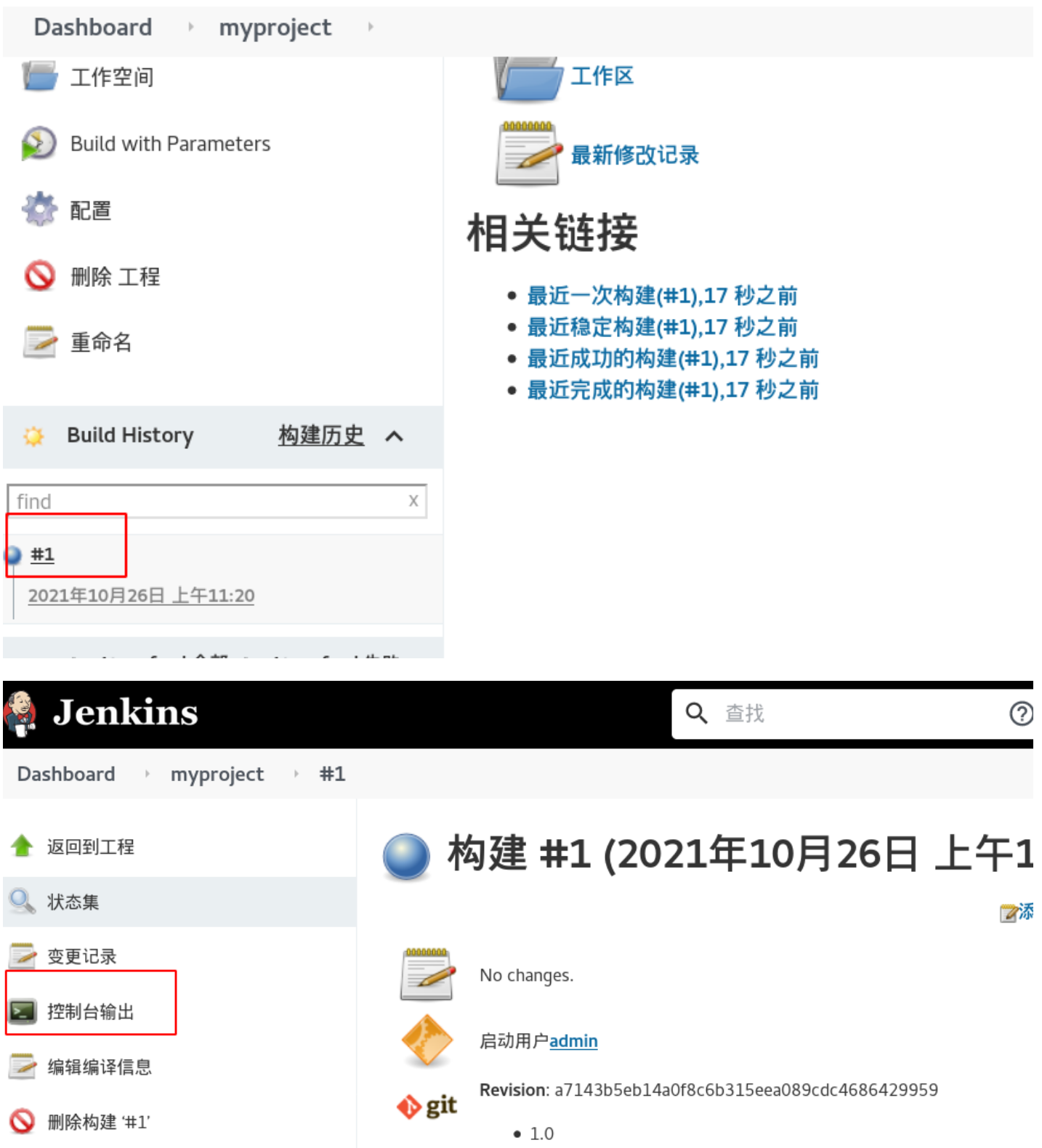Select 编辑编译信息 in the build sidebar
The height and width of the screenshot is (1148, 1042).
[x=100, y=1067]
